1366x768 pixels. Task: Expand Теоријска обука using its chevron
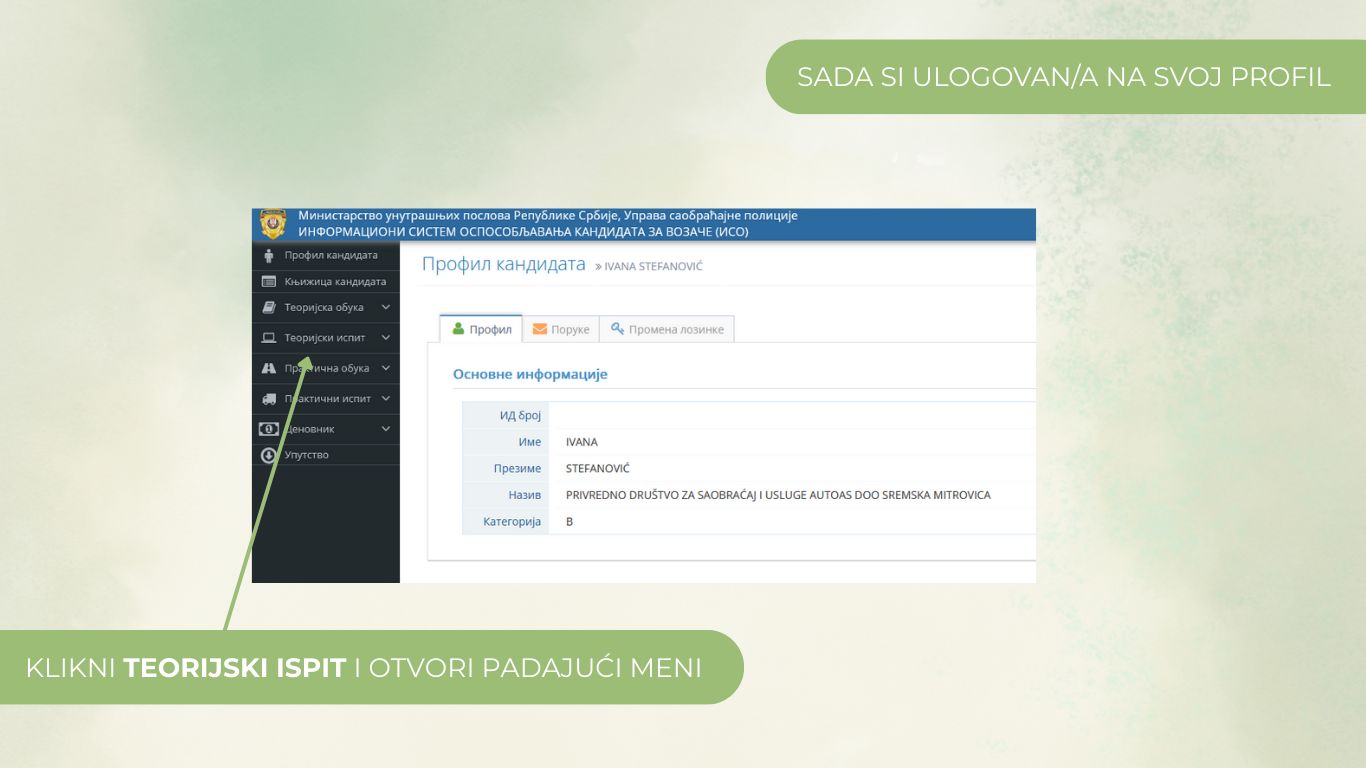click(386, 308)
